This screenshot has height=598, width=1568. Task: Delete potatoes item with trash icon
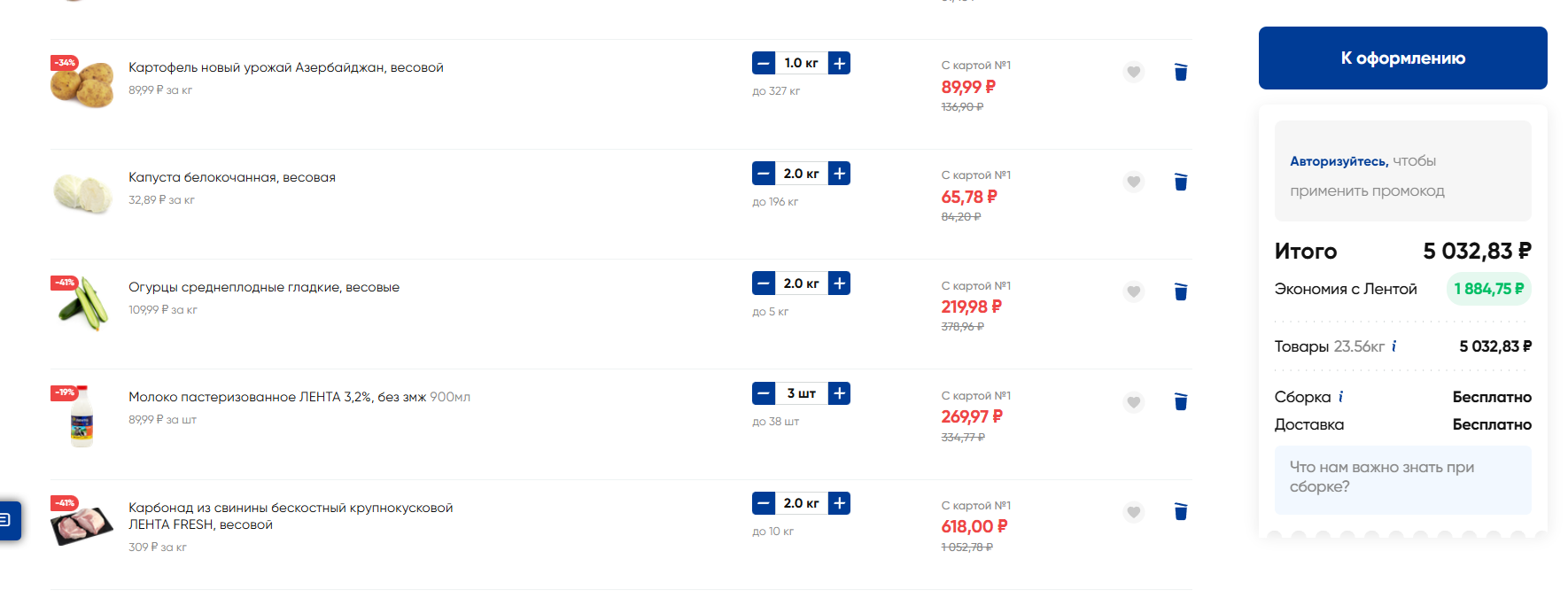tap(1180, 72)
